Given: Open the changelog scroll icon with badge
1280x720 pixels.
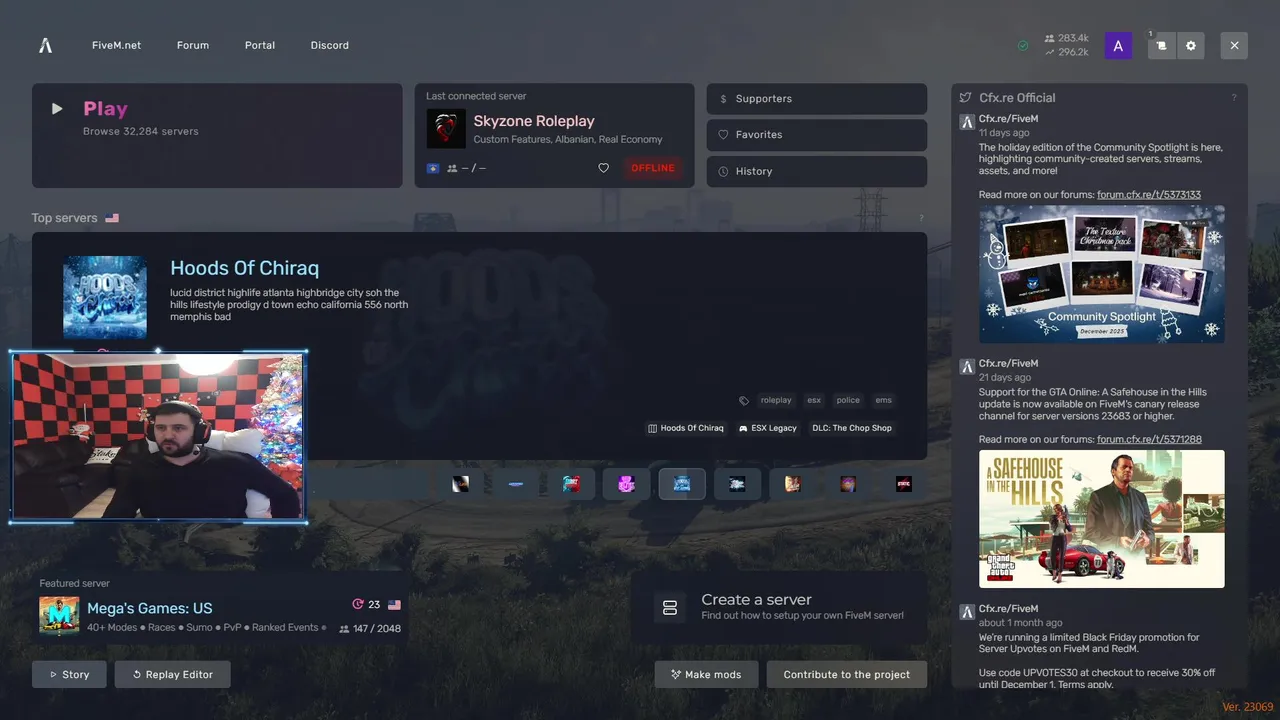Looking at the screenshot, I should click(1161, 46).
